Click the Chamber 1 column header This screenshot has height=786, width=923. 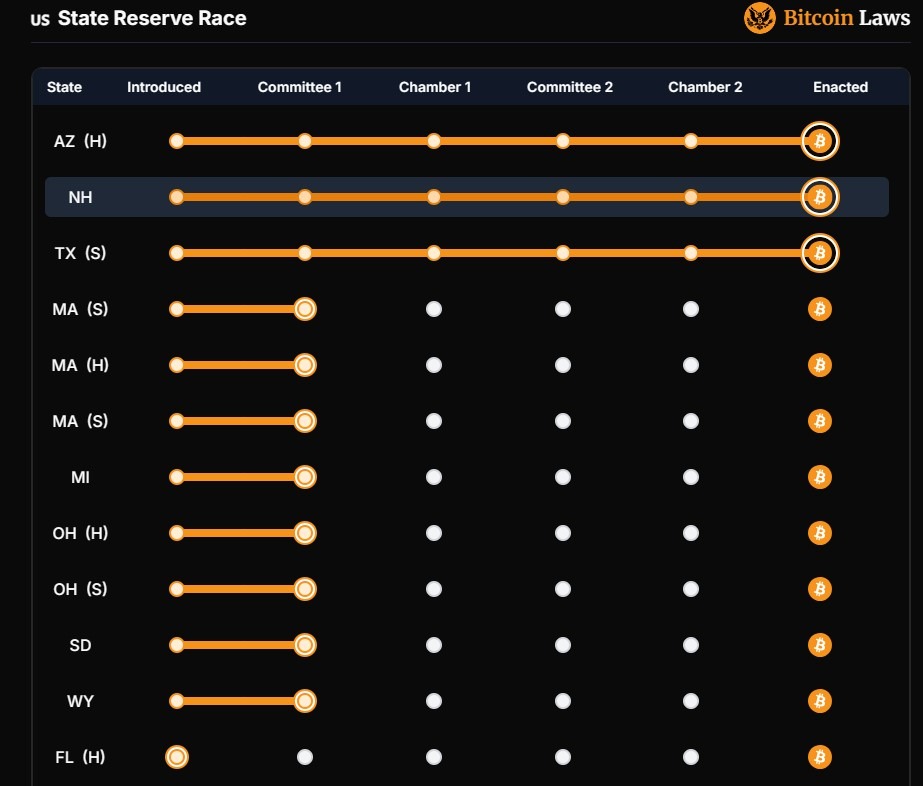tap(435, 87)
